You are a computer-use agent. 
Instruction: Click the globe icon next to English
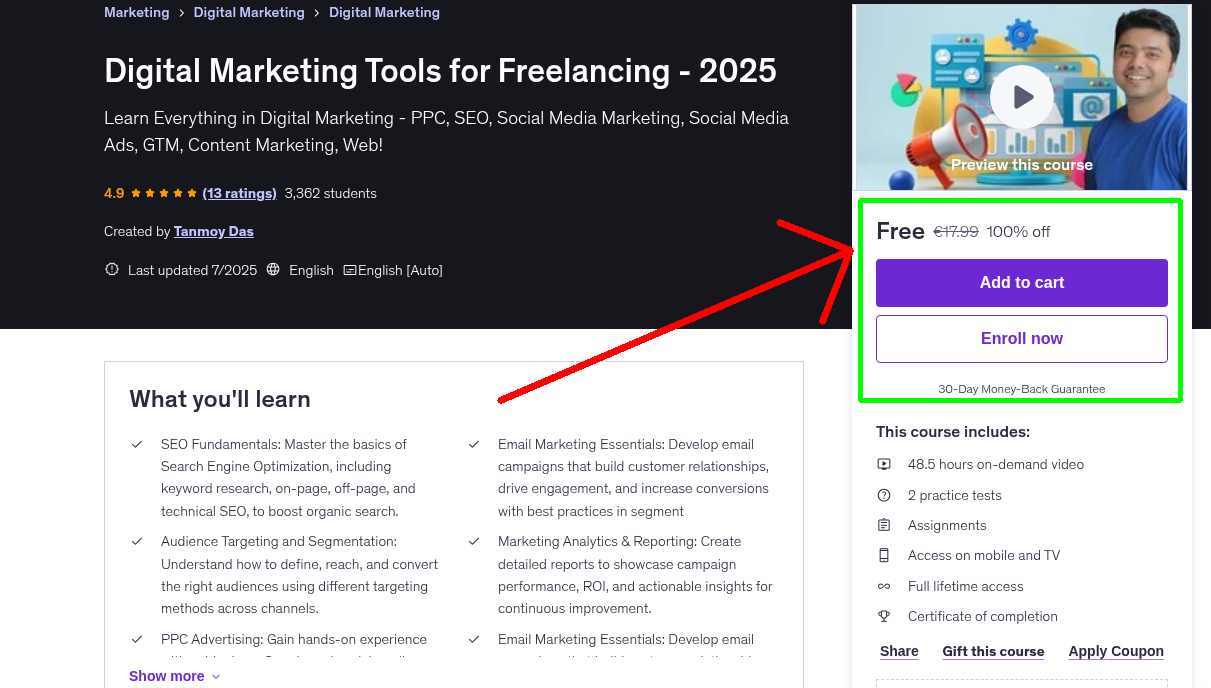(x=273, y=269)
